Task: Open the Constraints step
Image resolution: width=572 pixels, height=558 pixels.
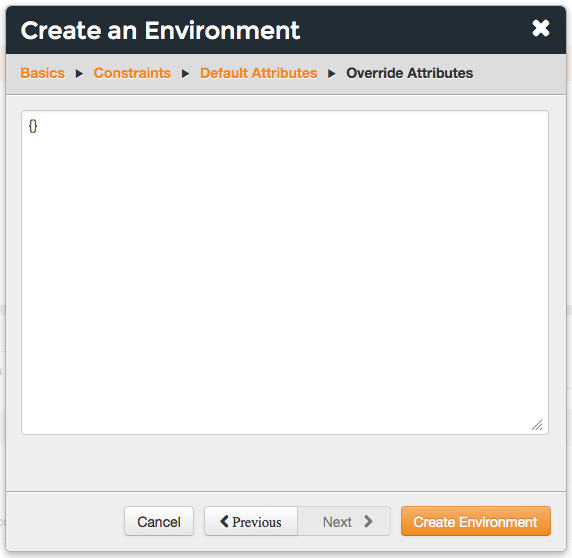Action: tap(132, 73)
